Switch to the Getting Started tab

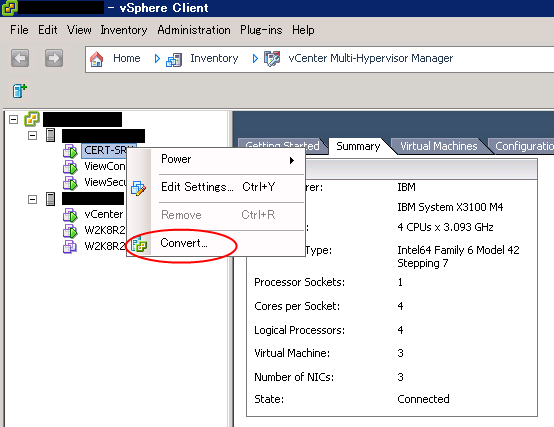click(x=282, y=146)
